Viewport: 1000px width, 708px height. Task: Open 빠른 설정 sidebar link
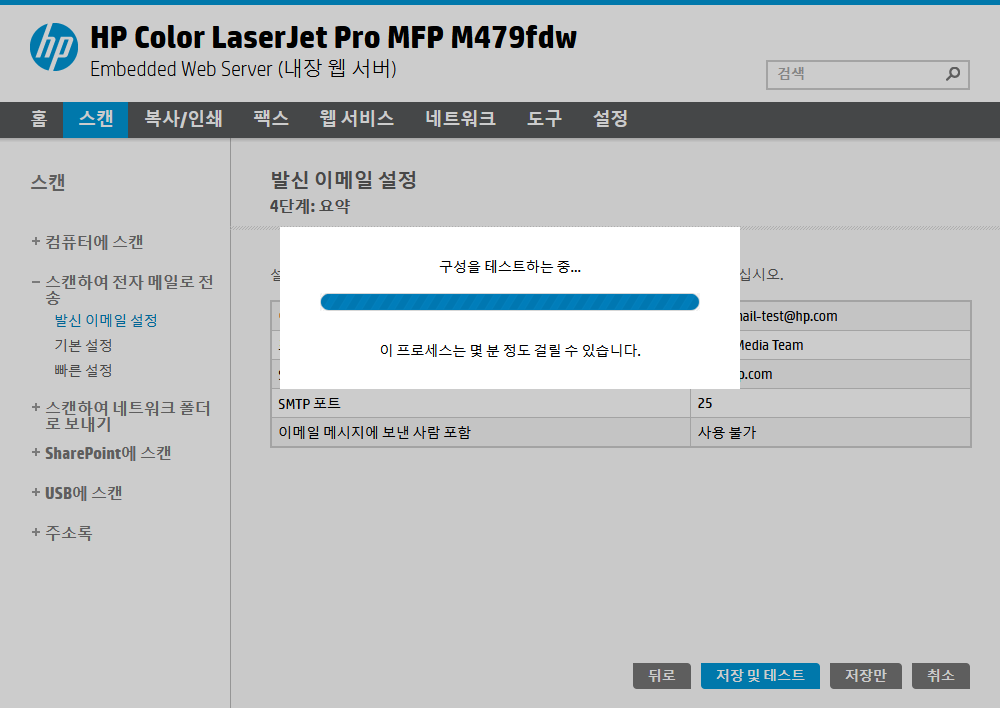84,371
